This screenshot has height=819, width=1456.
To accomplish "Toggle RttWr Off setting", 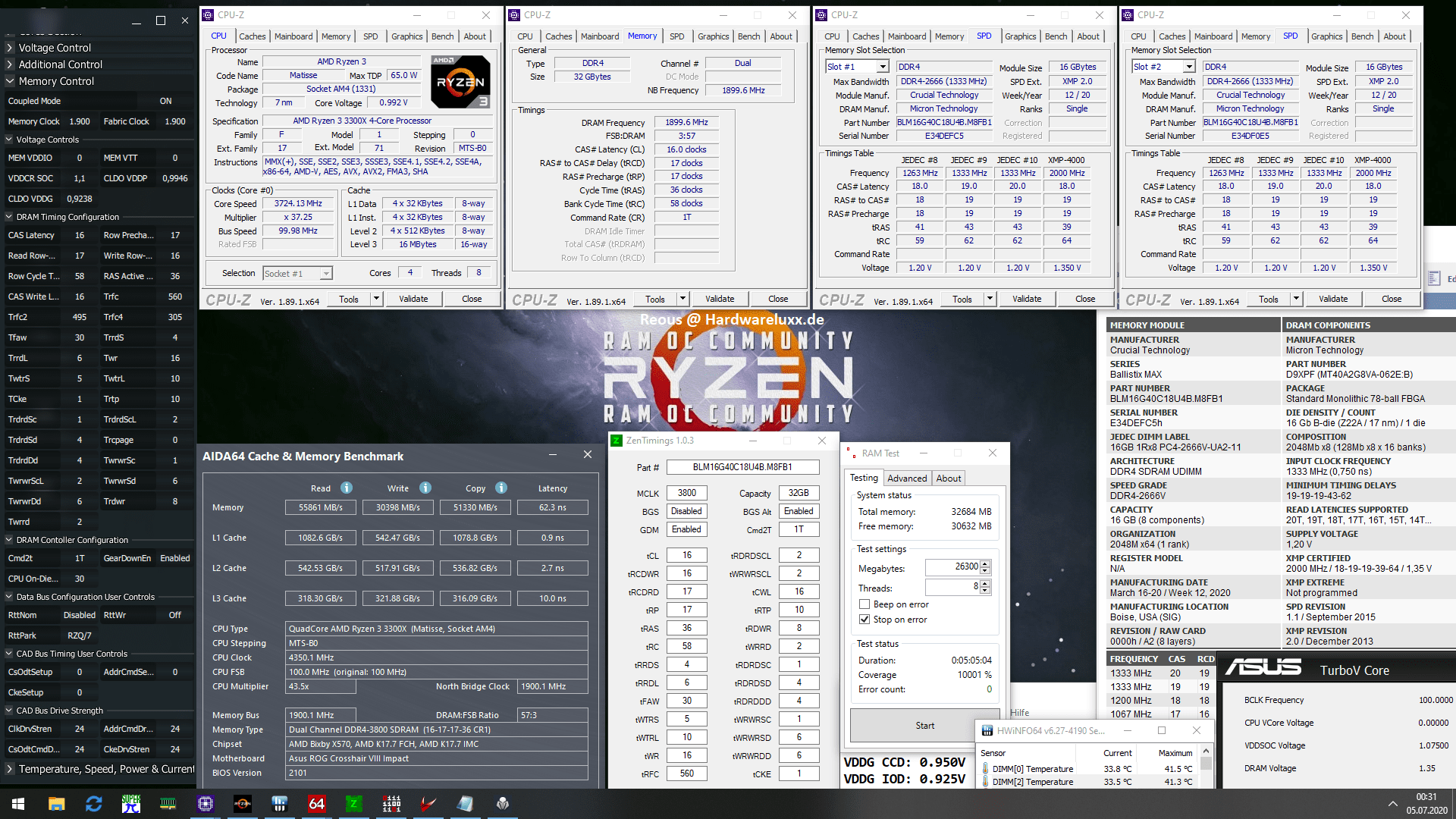I will pyautogui.click(x=175, y=615).
